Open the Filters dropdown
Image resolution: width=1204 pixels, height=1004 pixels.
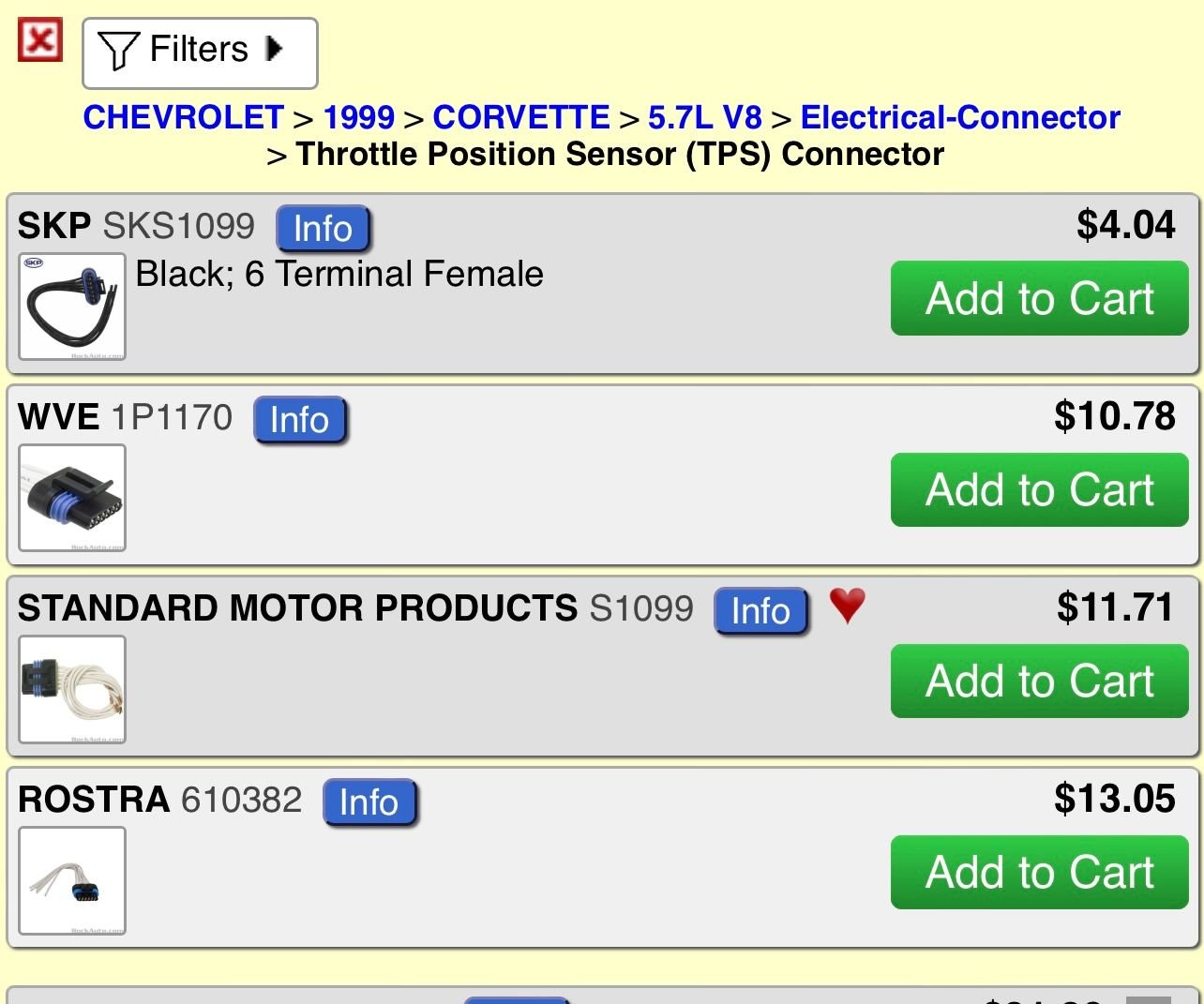coord(200,52)
